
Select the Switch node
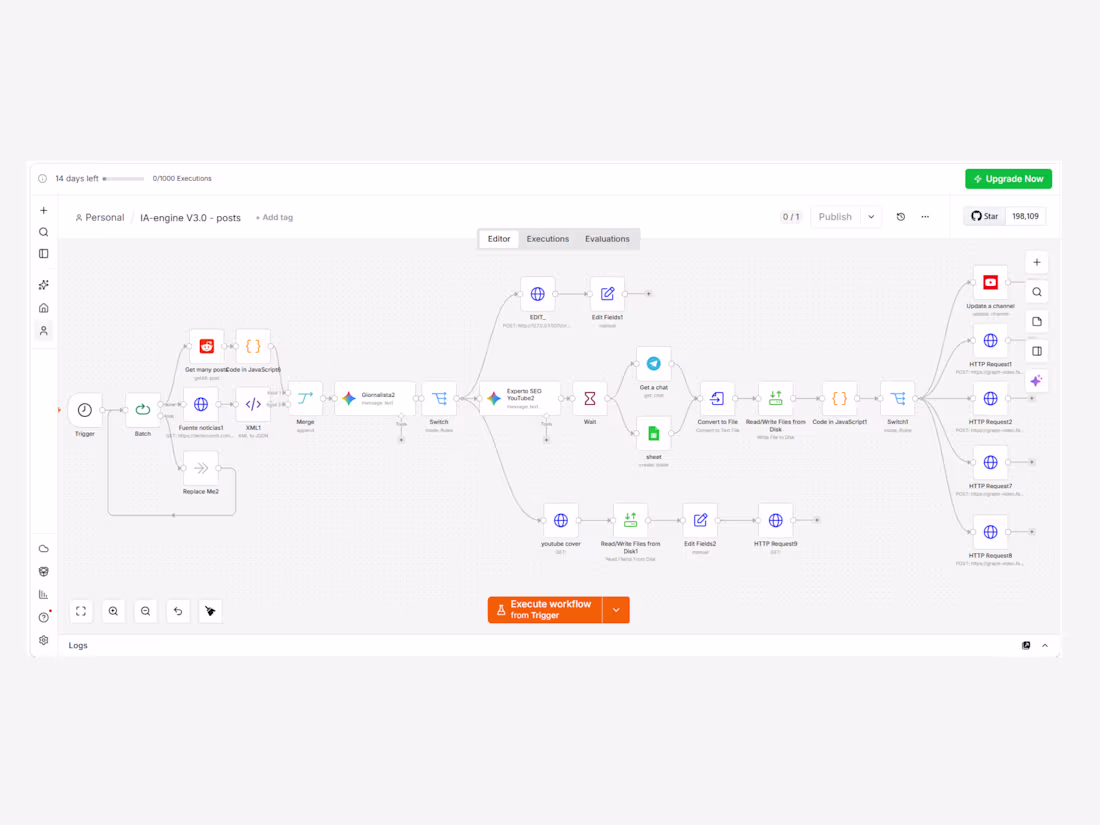tap(439, 398)
